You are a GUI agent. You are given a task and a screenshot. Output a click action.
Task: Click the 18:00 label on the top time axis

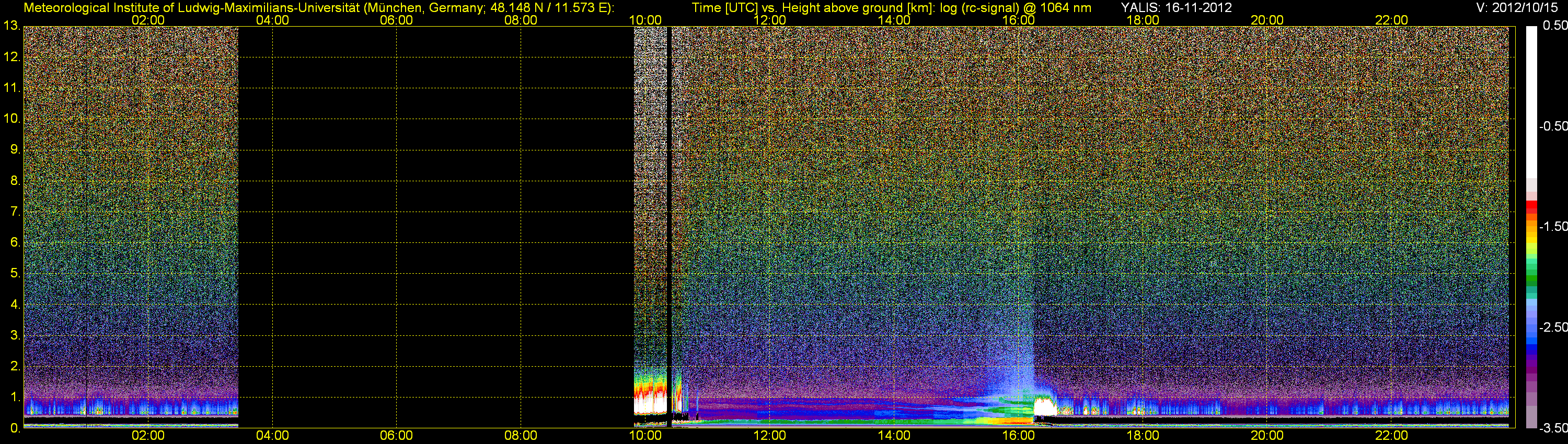(1143, 20)
